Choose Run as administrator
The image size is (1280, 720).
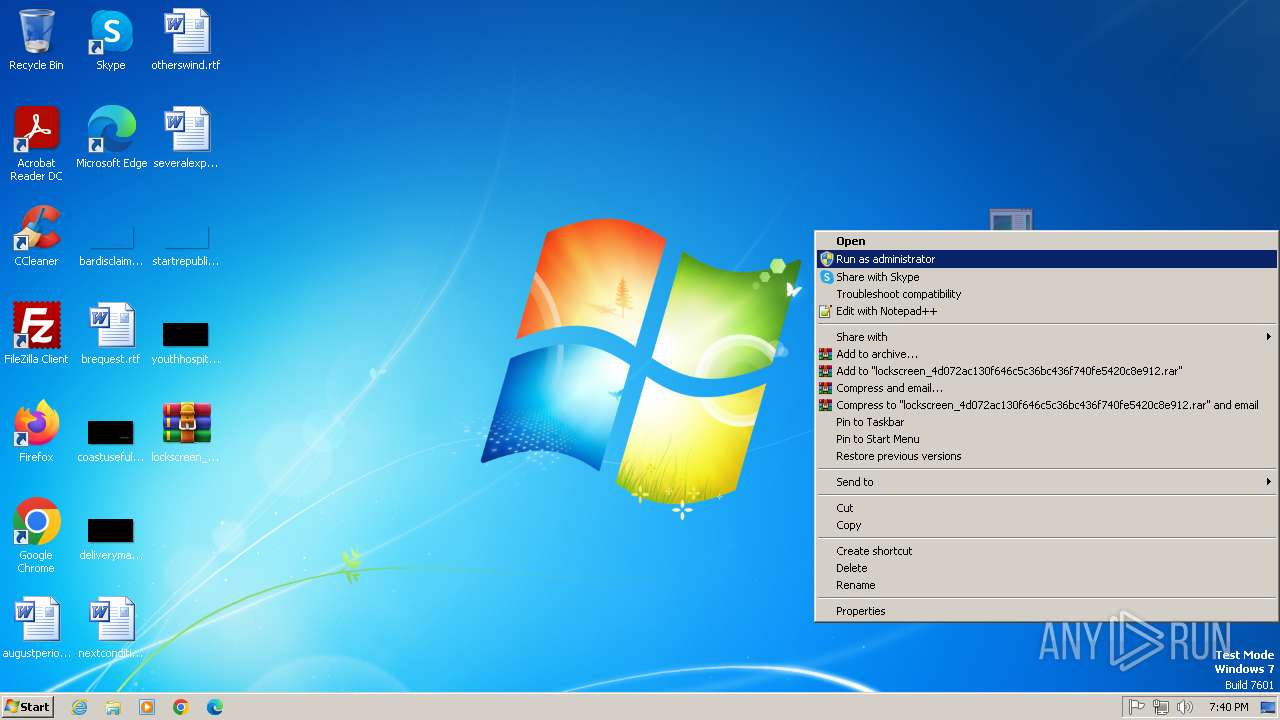click(1047, 259)
